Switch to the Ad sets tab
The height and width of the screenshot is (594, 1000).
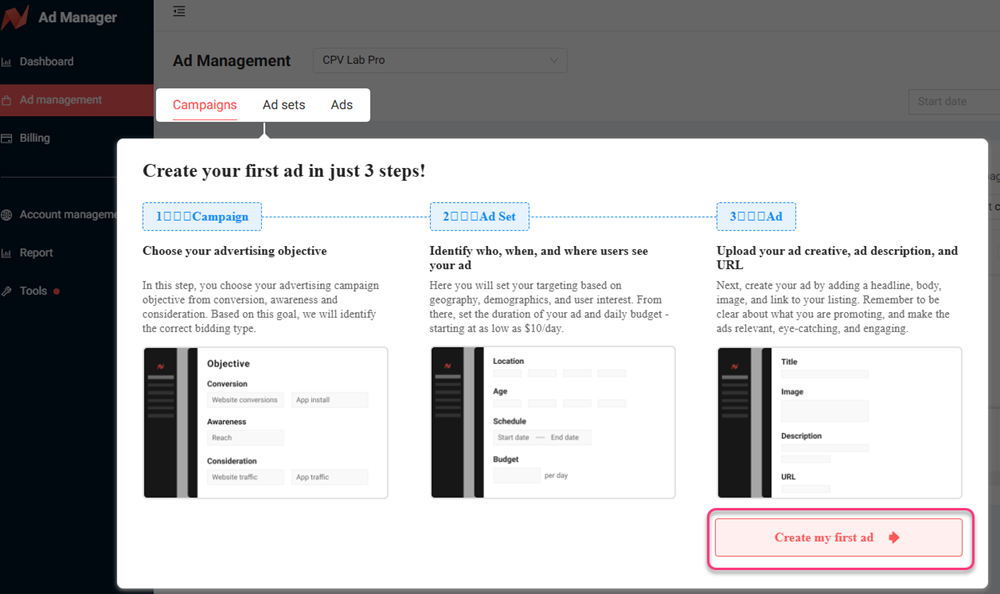(x=284, y=105)
